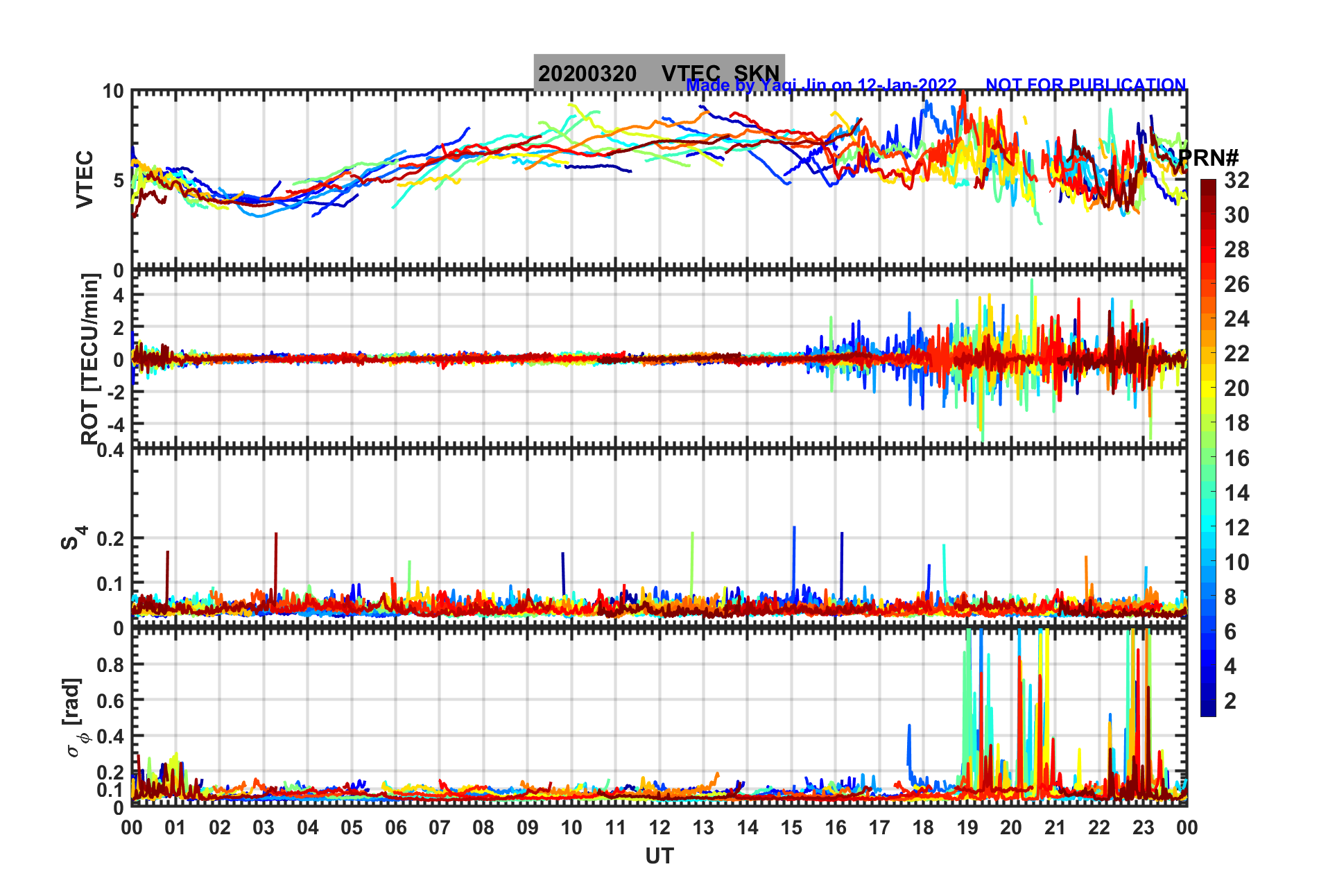Click the ROT axis tick label -4
1319x896 pixels.
[x=116, y=424]
